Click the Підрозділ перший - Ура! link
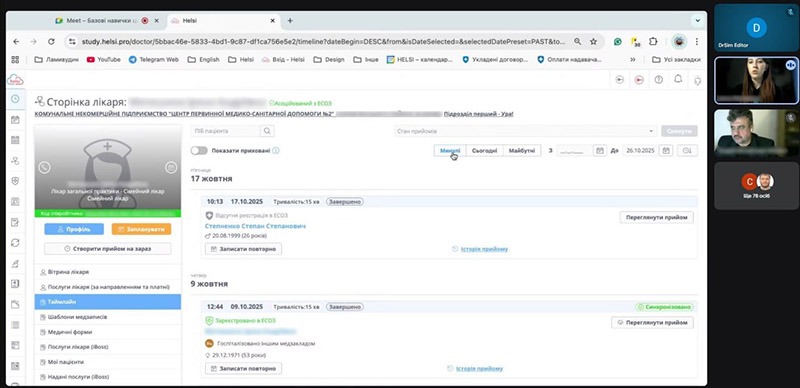The image size is (800, 388). 479,114
